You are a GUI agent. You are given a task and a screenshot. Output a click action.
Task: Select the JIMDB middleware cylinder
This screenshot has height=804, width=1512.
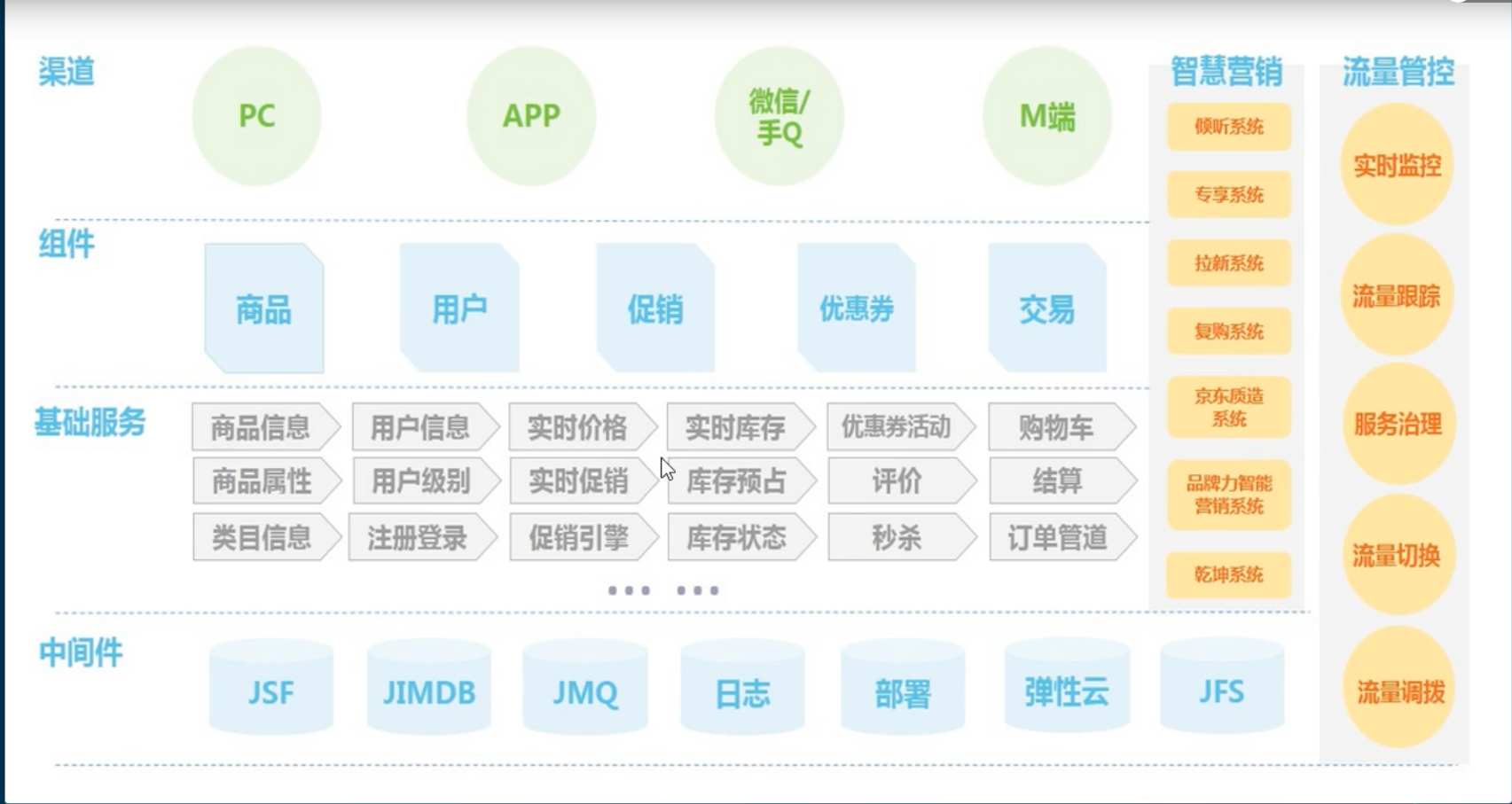(429, 687)
